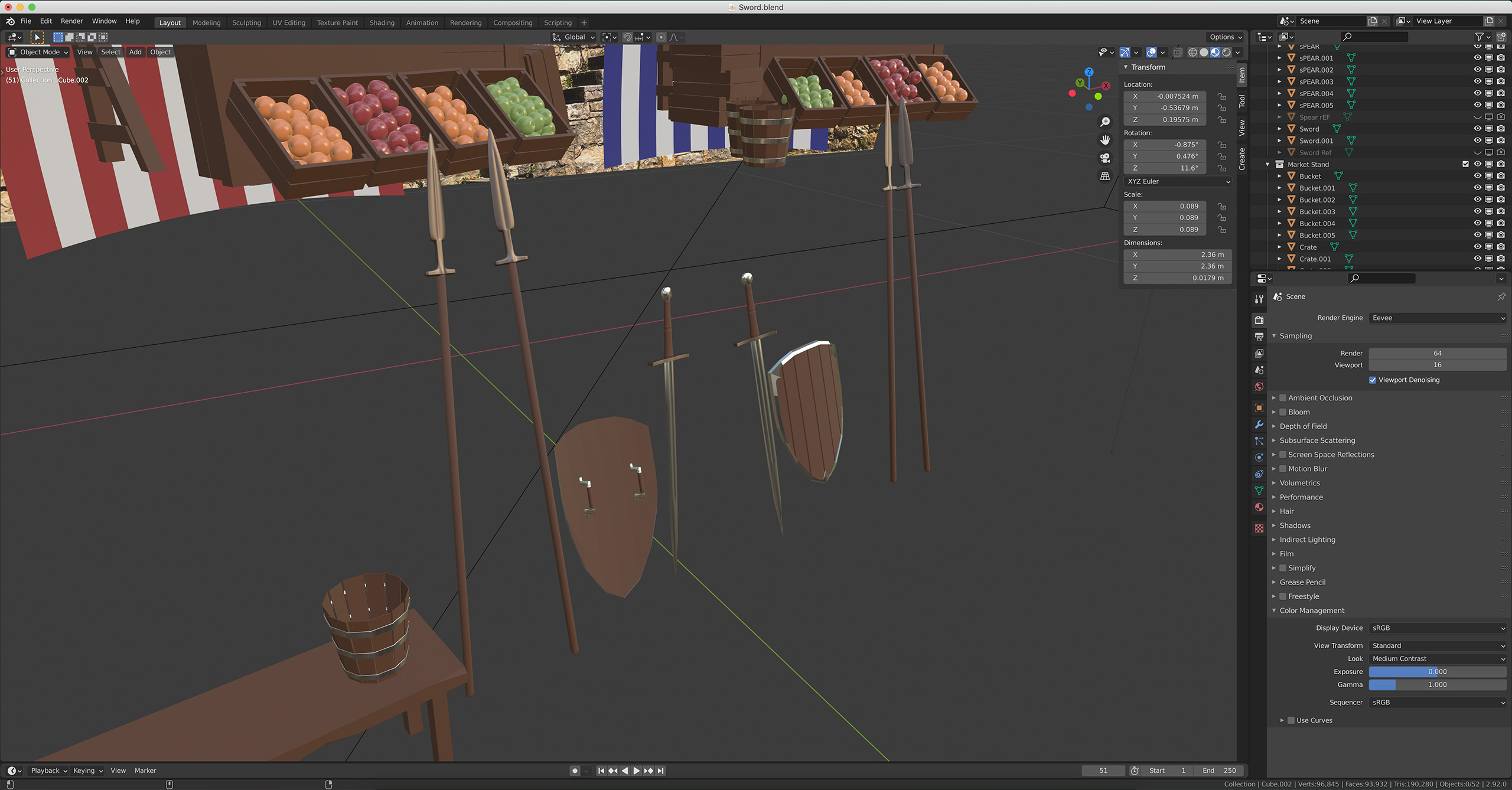Select Solid viewport shading icon

(1204, 53)
